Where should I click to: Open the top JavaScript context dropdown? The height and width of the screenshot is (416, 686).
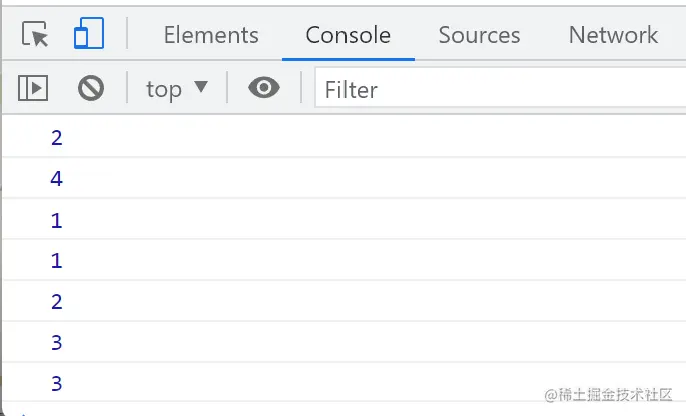pyautogui.click(x=177, y=89)
